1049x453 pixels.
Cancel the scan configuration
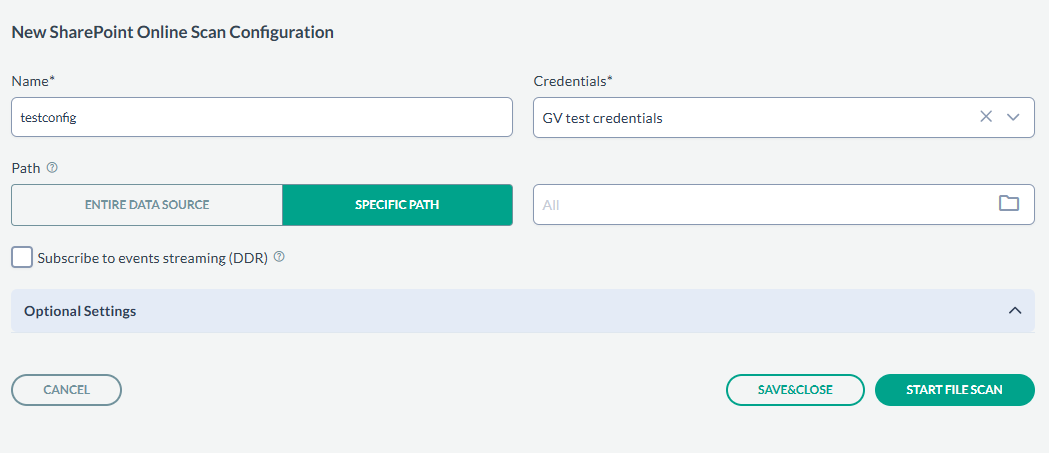[x=66, y=390]
